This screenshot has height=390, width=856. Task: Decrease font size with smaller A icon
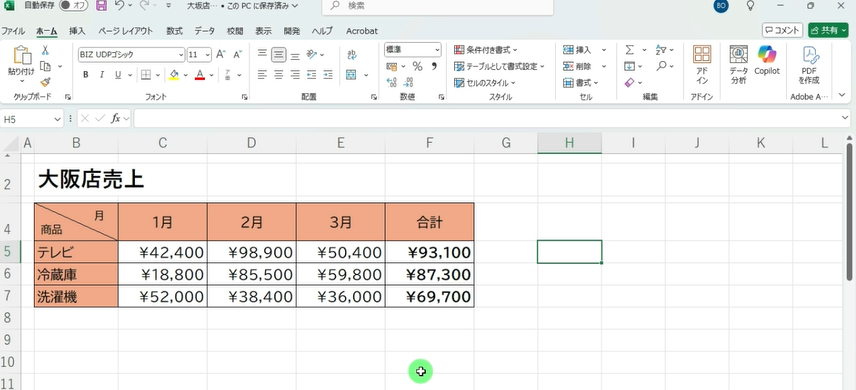pyautogui.click(x=237, y=54)
